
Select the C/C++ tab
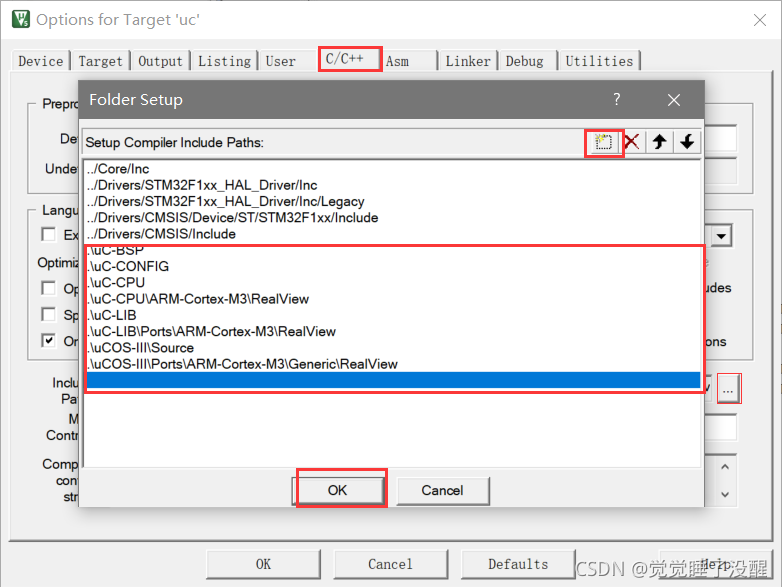coord(350,59)
